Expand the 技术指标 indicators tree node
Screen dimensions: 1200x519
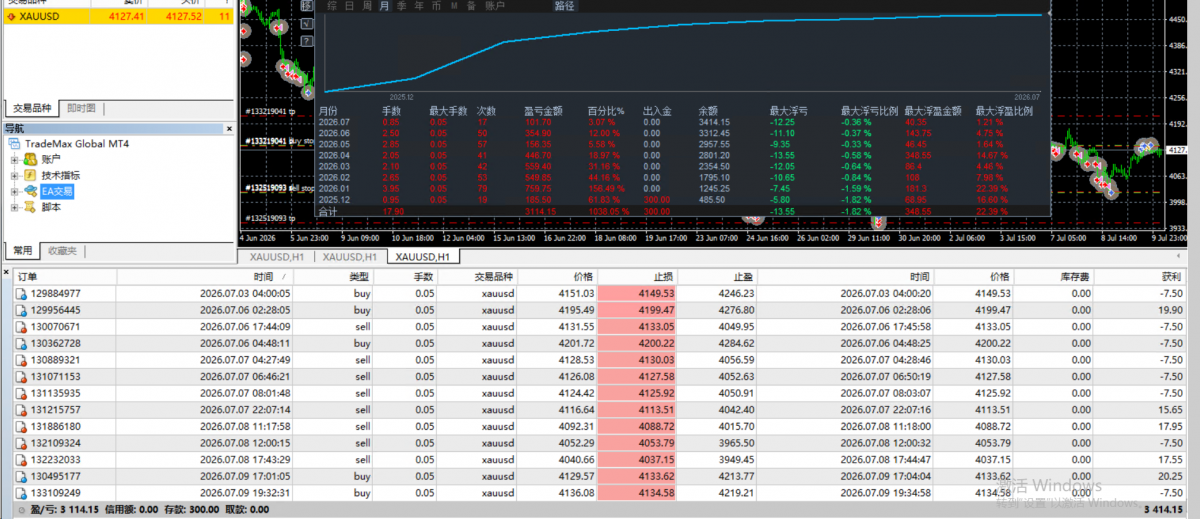point(14,175)
